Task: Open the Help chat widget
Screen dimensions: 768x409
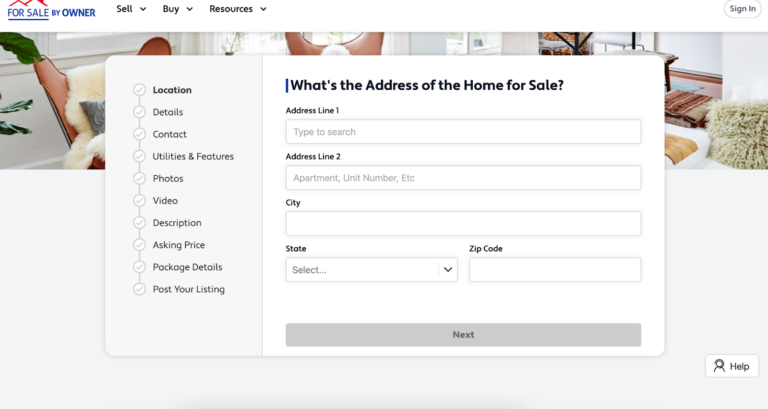Action: [731, 366]
